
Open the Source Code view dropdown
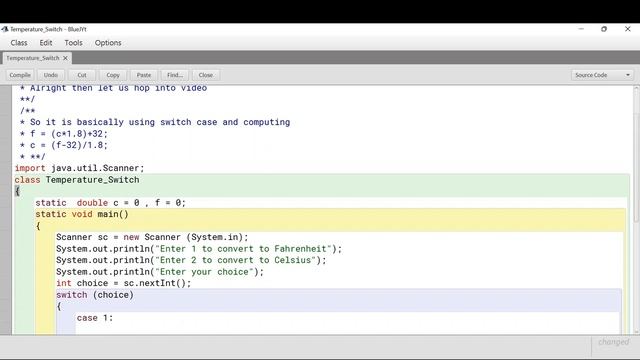coord(602,75)
